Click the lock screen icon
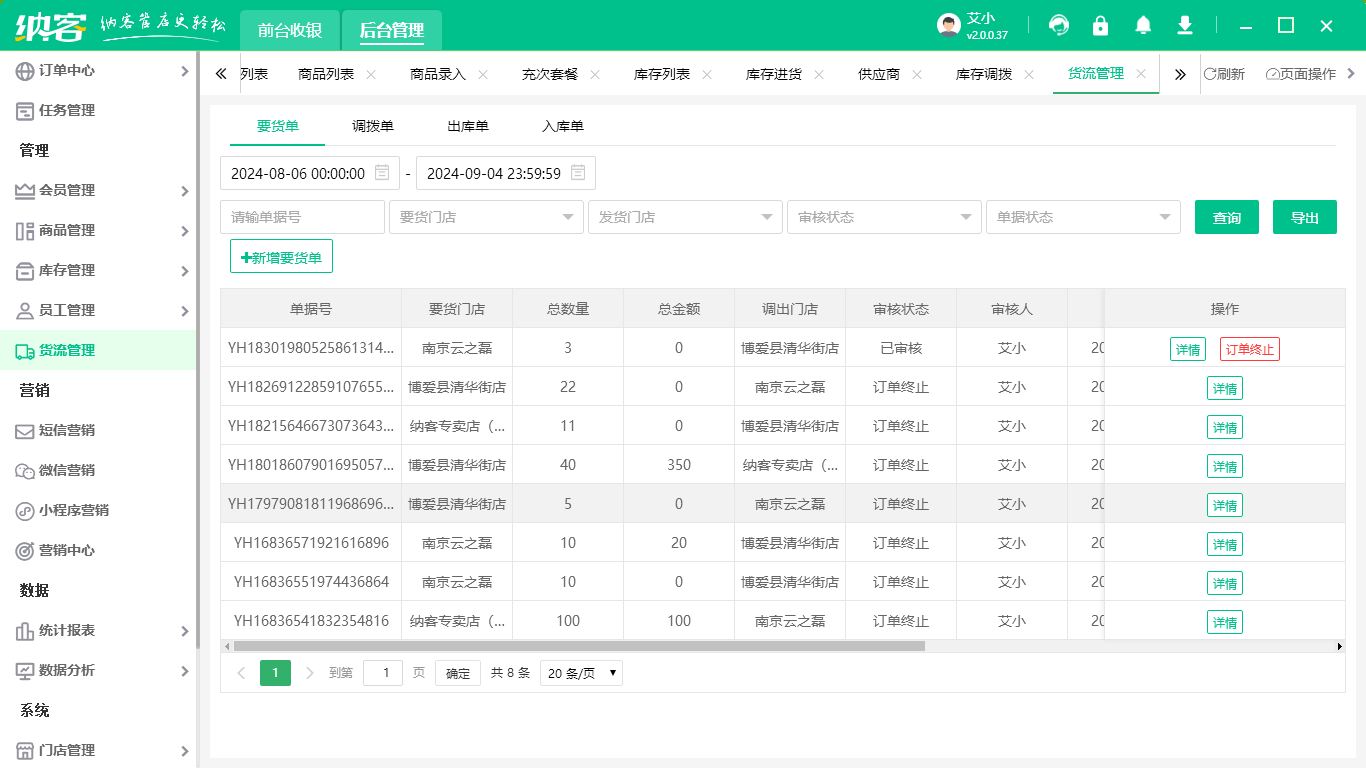 click(1101, 26)
